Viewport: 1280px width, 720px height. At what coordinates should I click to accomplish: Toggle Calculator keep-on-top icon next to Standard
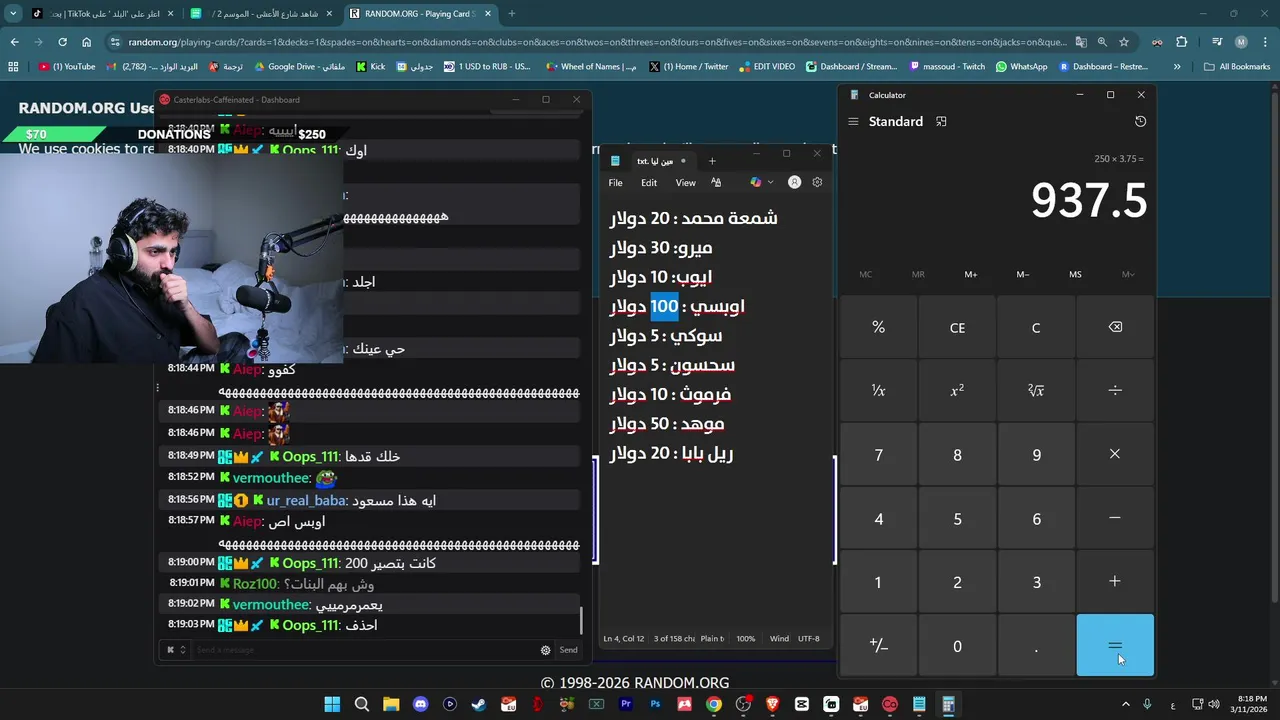coord(941,121)
